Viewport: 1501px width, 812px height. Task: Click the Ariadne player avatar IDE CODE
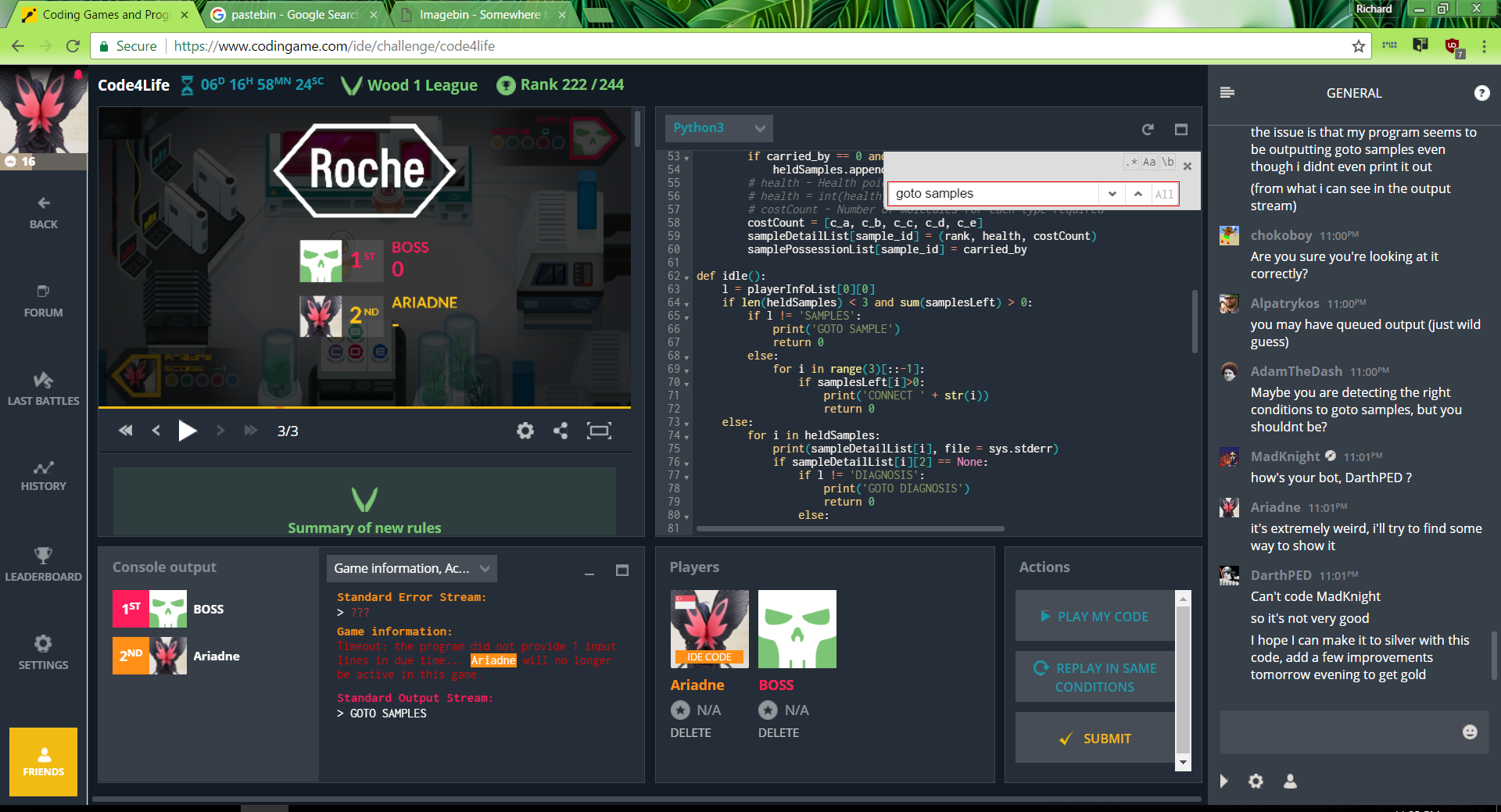(710, 629)
